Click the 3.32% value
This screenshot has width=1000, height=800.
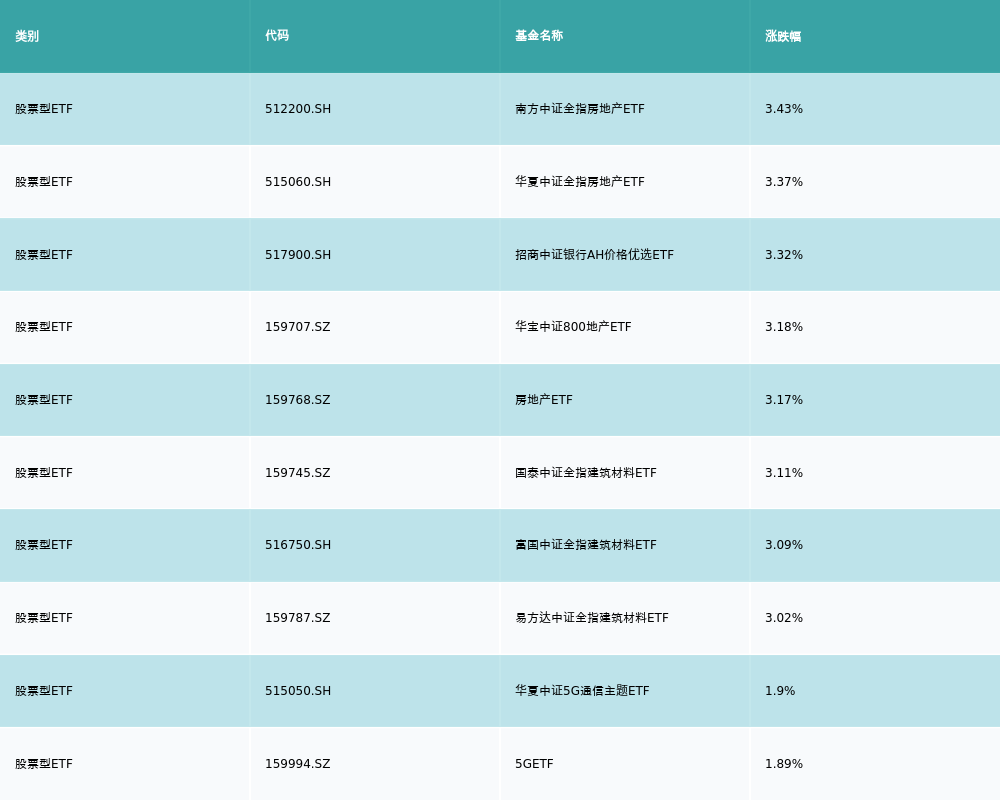(784, 255)
